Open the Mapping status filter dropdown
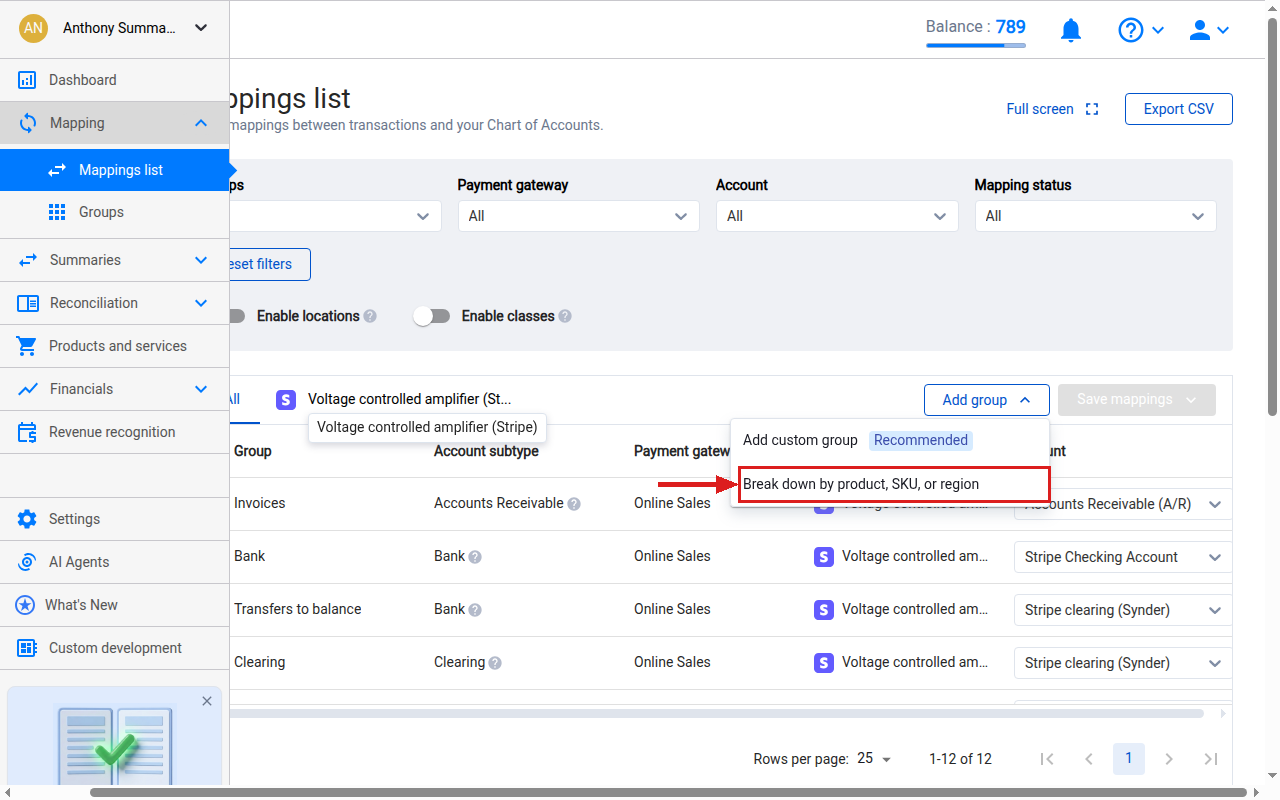Image resolution: width=1280 pixels, height=800 pixels. pos(1095,216)
